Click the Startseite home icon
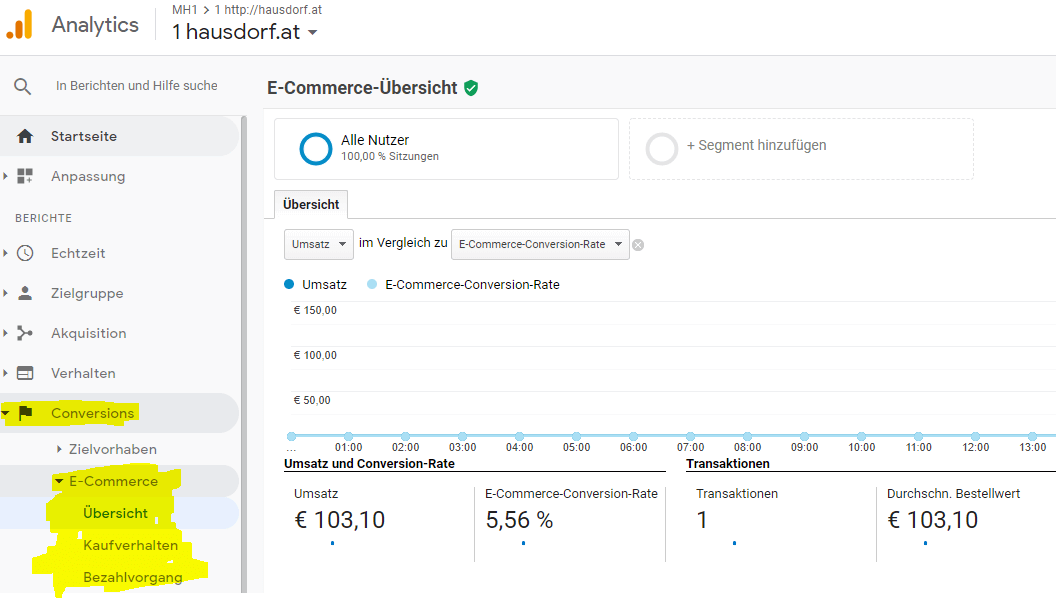 coord(25,136)
